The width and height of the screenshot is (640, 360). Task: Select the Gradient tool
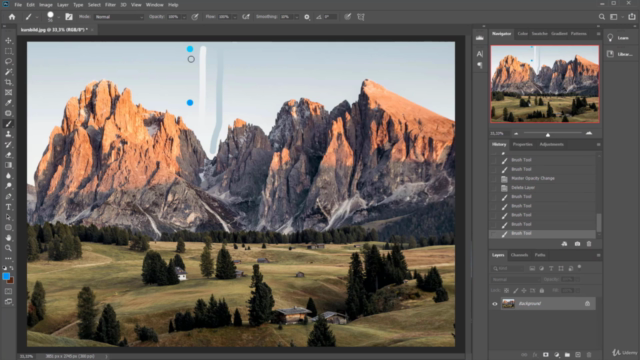tap(8, 165)
